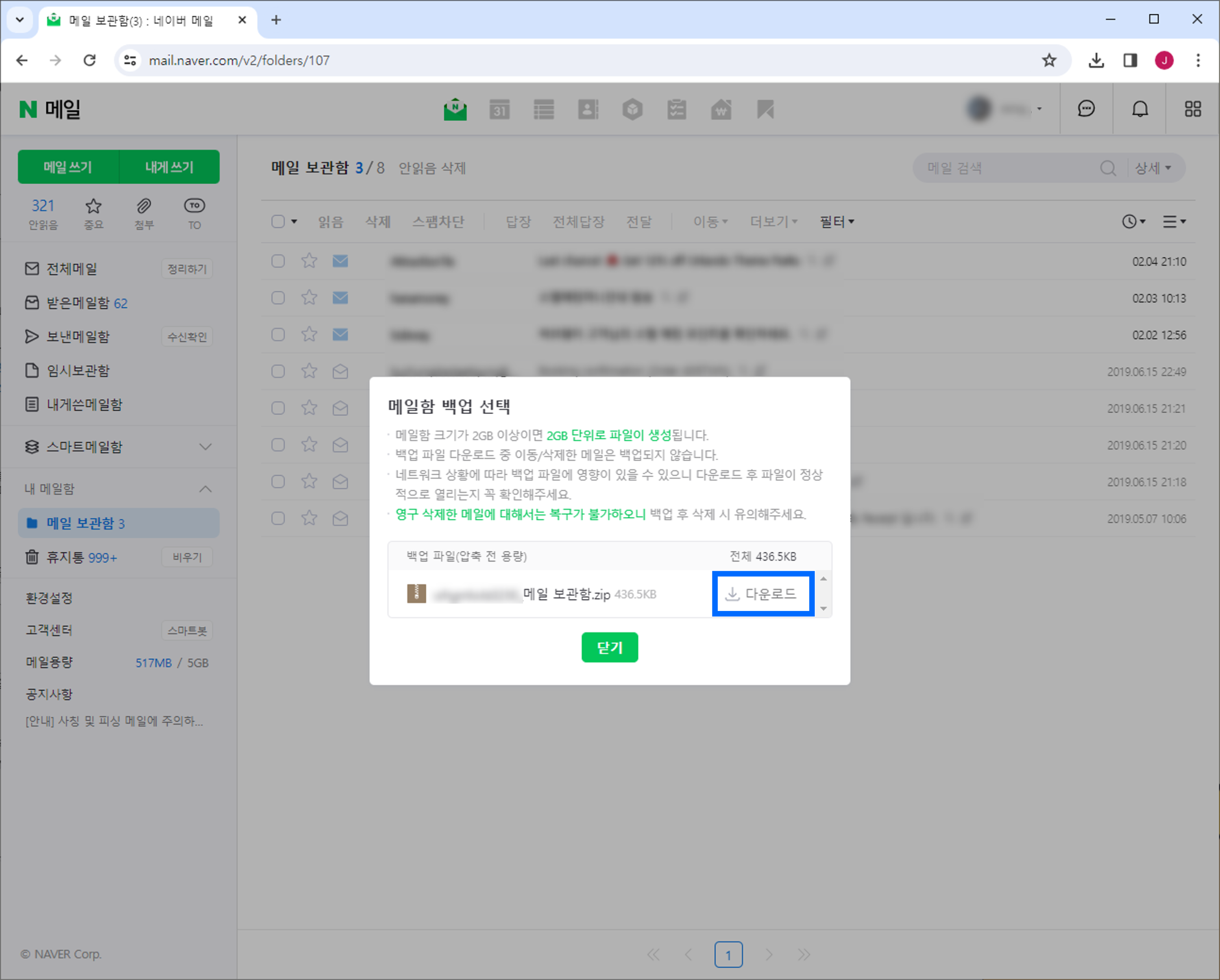Click the attachment filter icon above the folder list
Viewport: 1220px width, 980px height.
[144, 207]
